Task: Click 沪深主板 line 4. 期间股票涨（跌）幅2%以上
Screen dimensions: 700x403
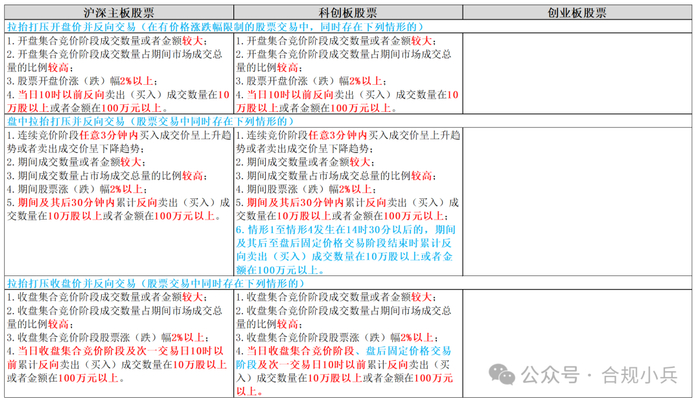Action: (77, 189)
